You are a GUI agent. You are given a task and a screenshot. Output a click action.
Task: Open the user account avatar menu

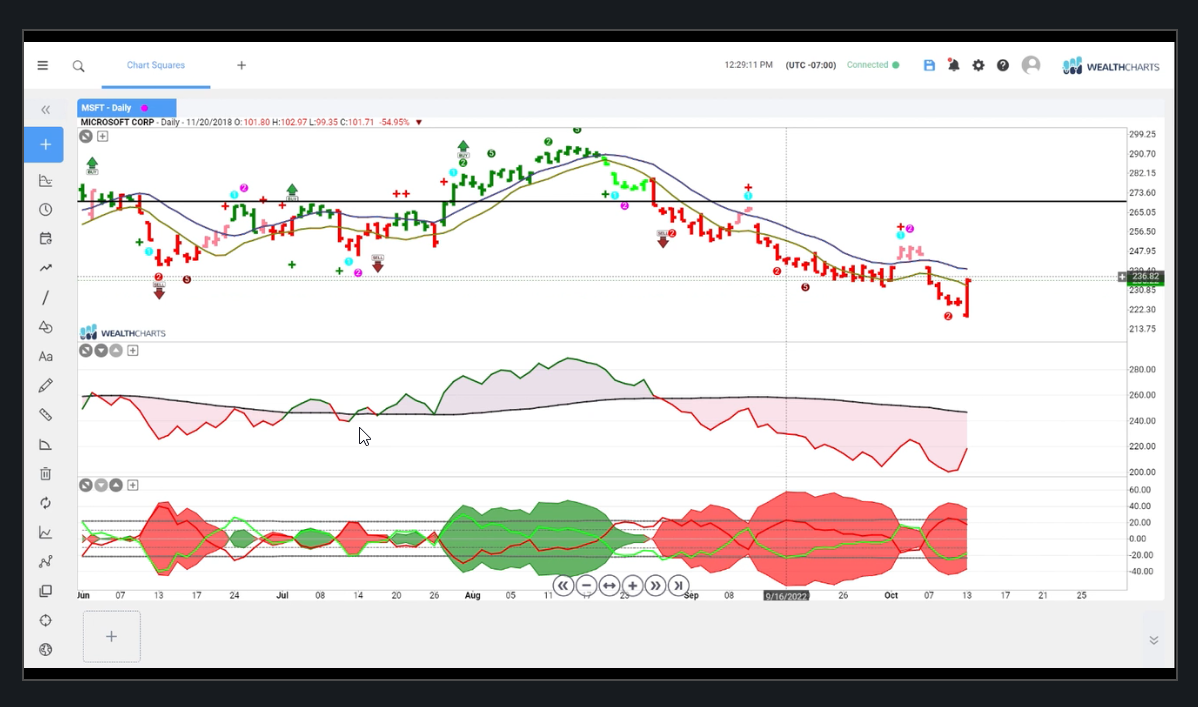[1031, 66]
